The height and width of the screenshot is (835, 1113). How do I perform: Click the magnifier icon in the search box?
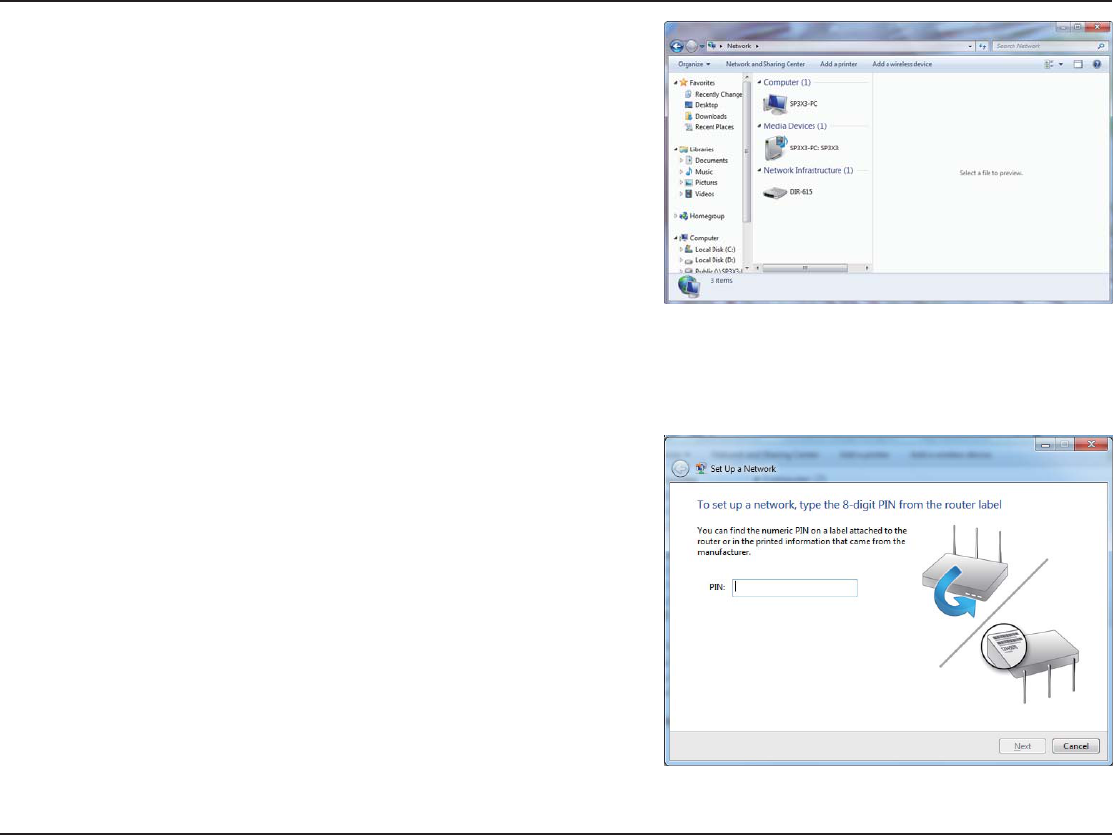pyautogui.click(x=1101, y=46)
